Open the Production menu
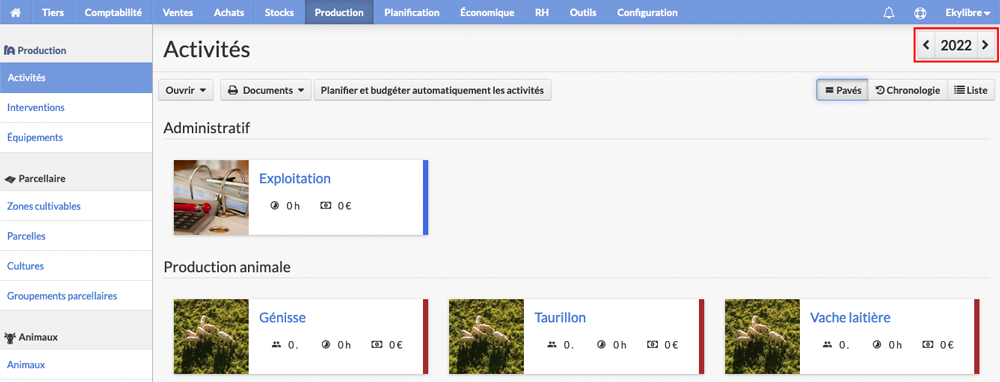This screenshot has height=382, width=1000. click(339, 12)
